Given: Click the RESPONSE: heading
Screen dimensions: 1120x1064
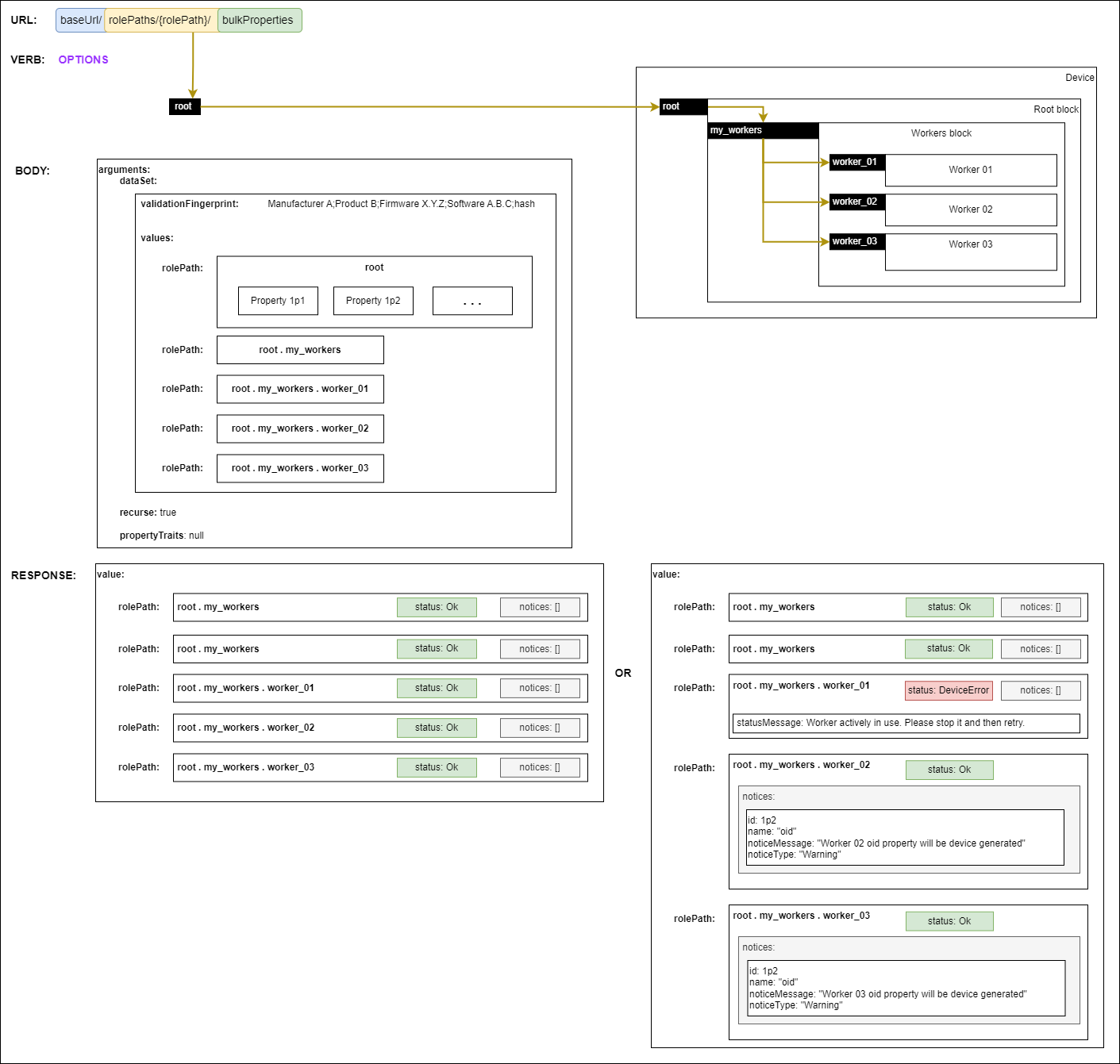Looking at the screenshot, I should 44,575.
